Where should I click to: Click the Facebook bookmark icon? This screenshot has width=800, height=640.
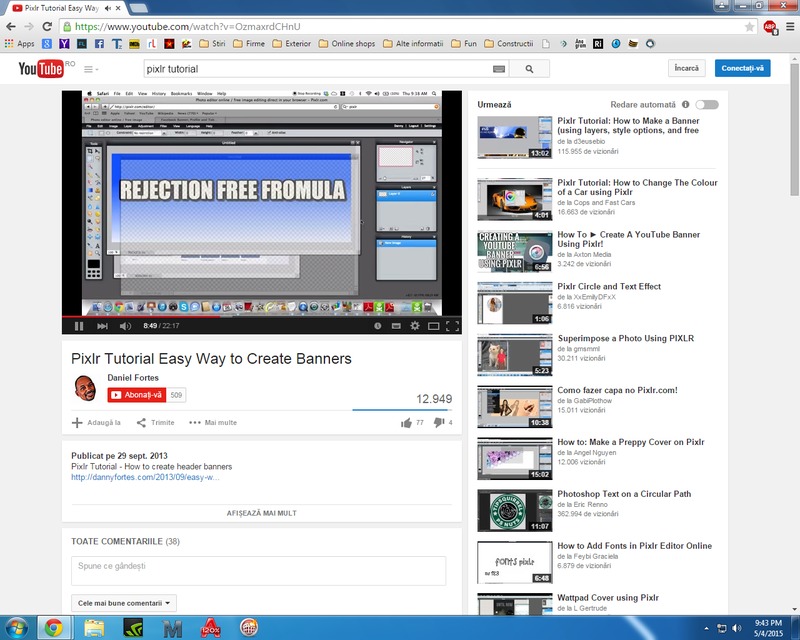[x=99, y=44]
